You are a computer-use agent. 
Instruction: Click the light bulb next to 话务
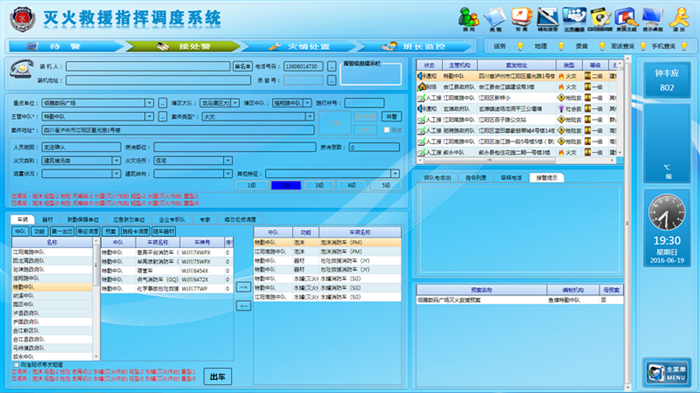pos(520,46)
